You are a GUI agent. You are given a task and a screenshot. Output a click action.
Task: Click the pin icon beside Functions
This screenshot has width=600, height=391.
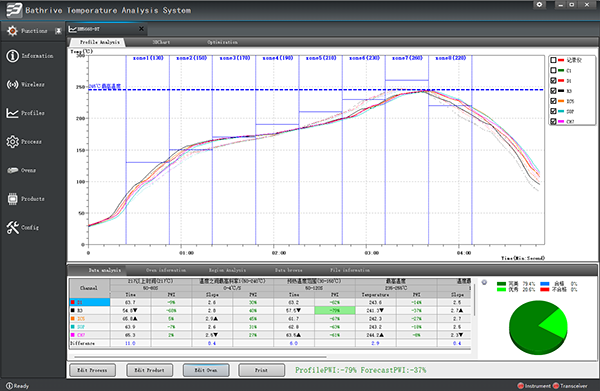coord(58,31)
